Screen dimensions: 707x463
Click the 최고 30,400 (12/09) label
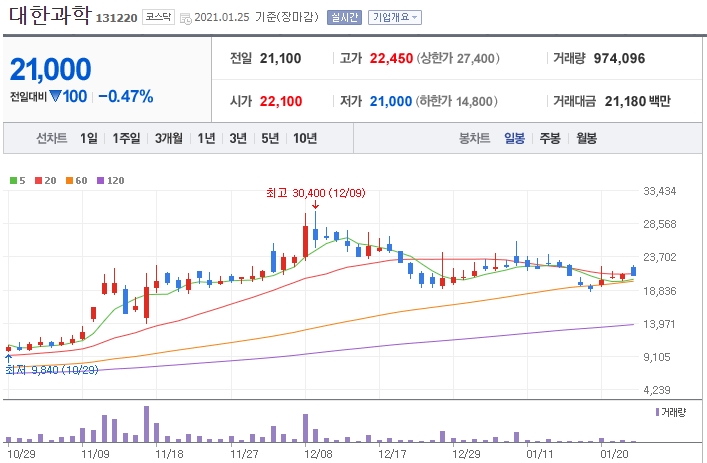point(316,193)
